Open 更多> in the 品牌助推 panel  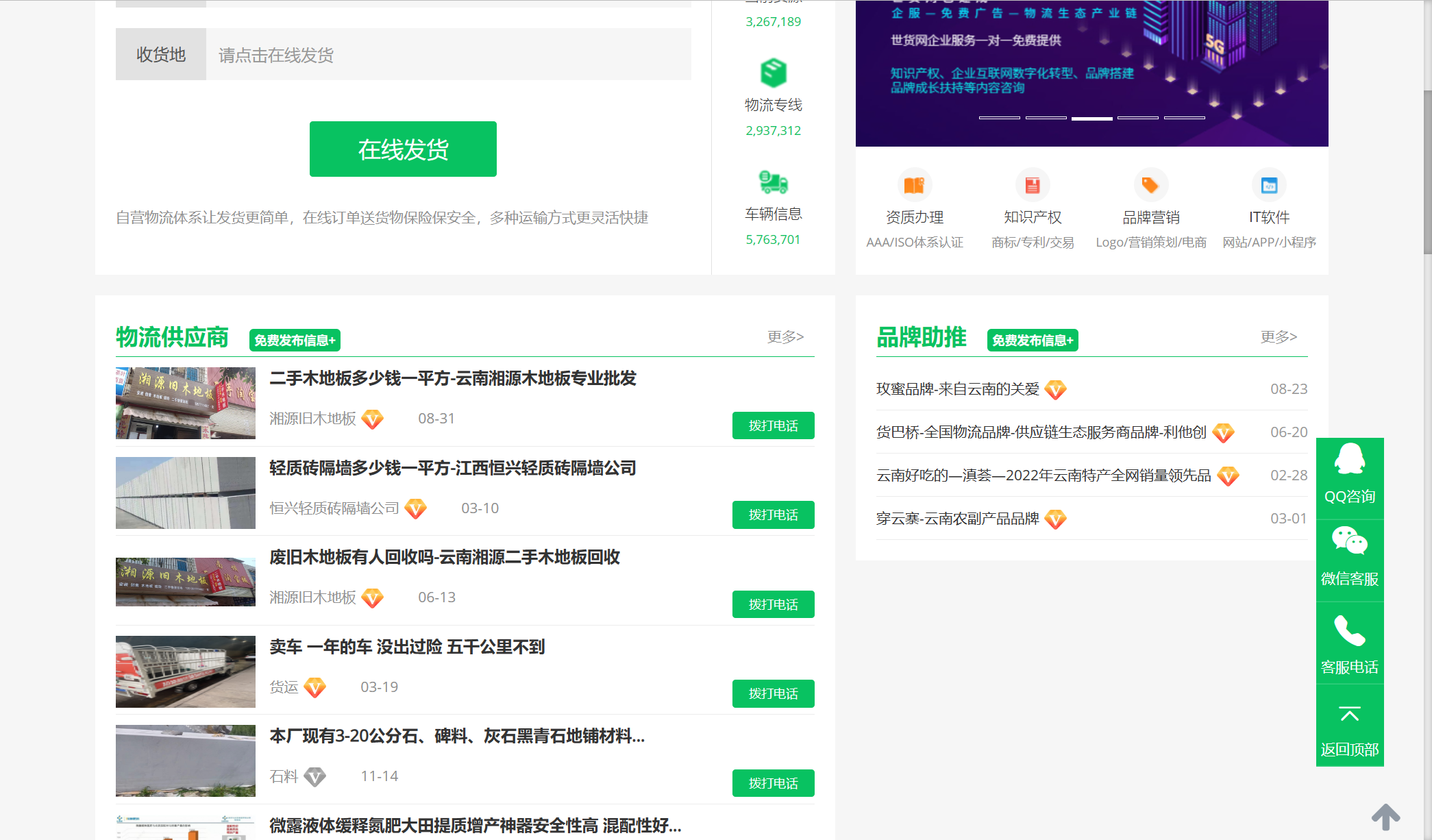click(x=1279, y=336)
